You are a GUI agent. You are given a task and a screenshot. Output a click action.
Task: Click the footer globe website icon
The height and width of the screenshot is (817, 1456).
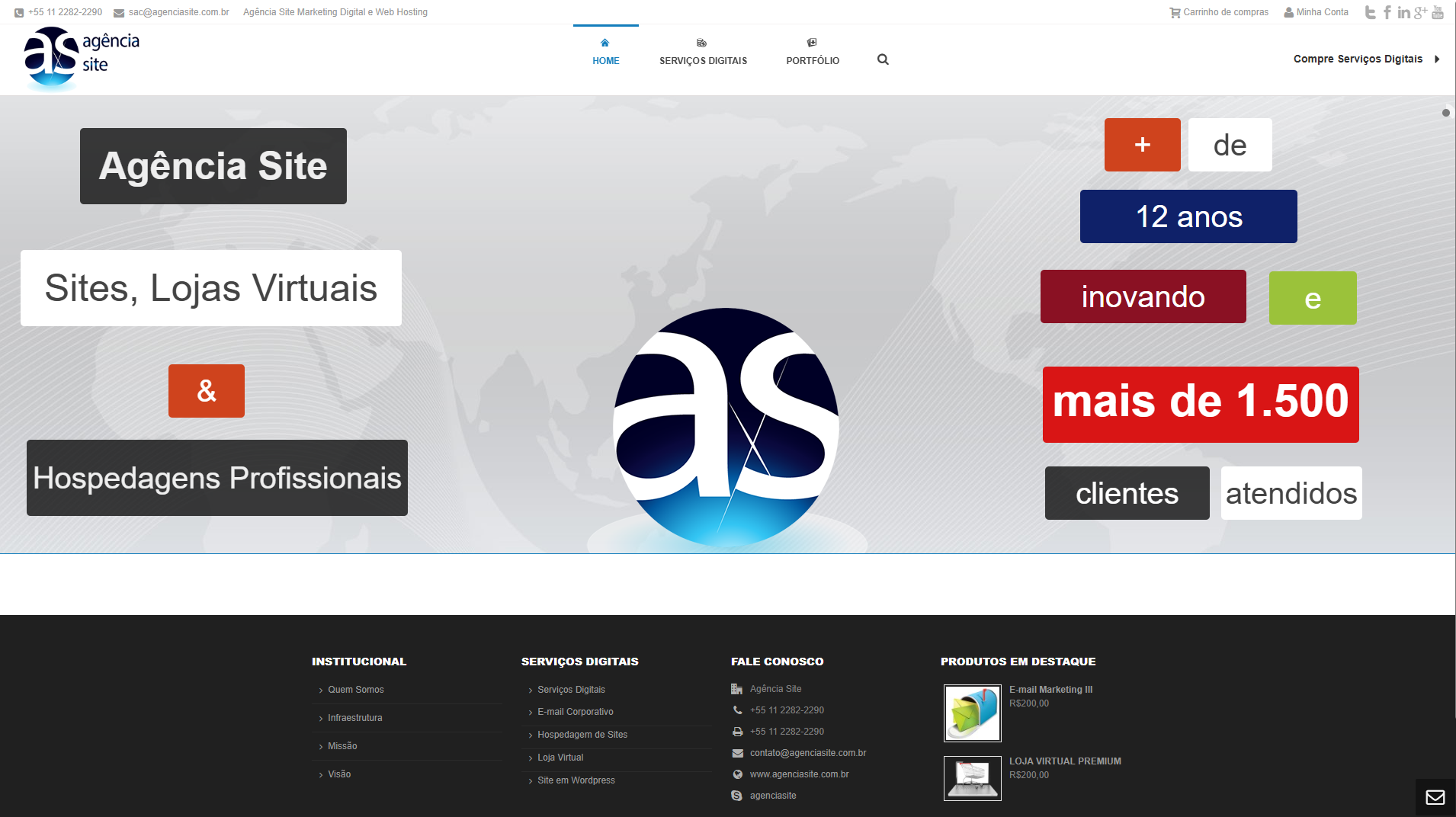[737, 774]
